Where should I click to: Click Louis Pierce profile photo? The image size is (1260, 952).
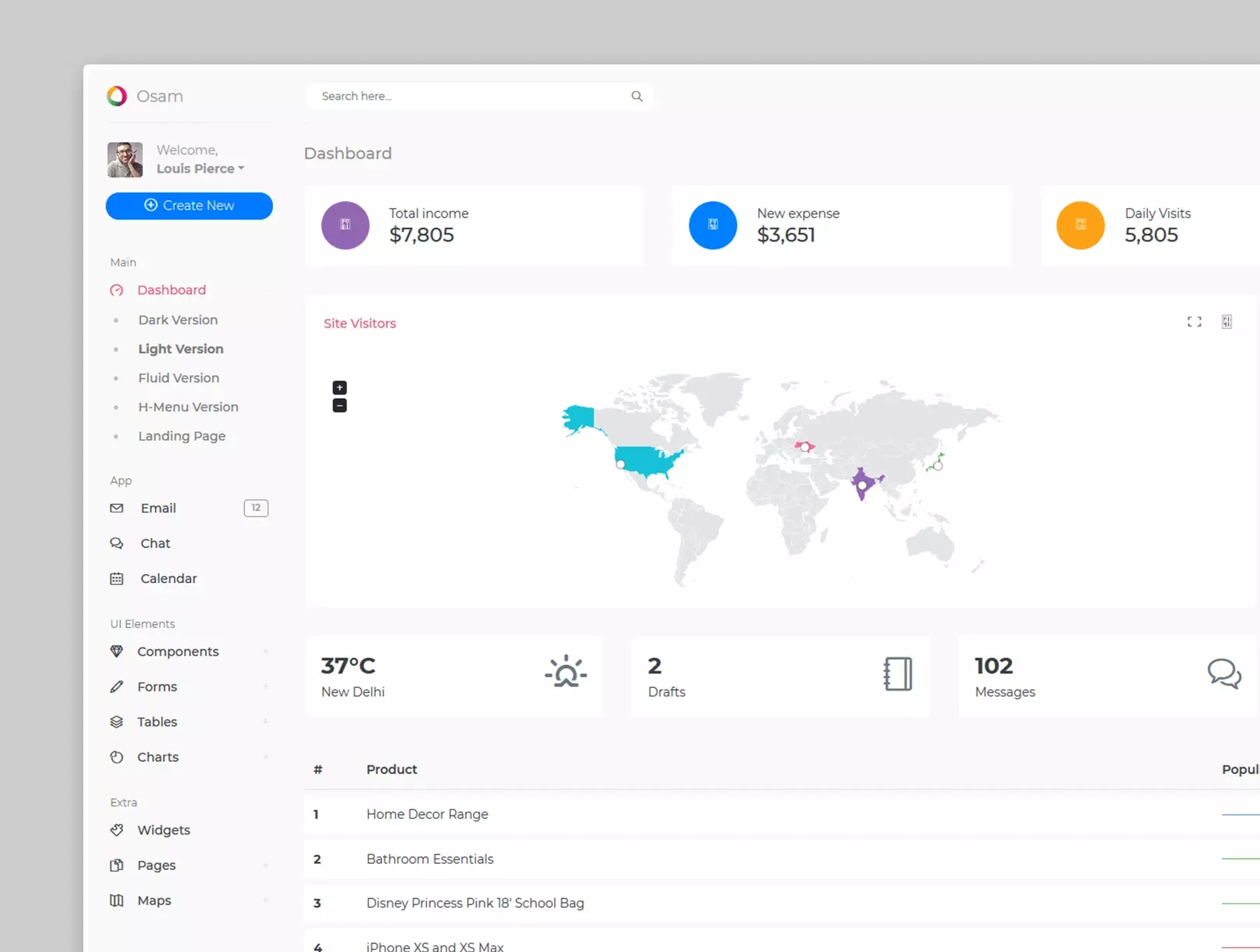125,160
